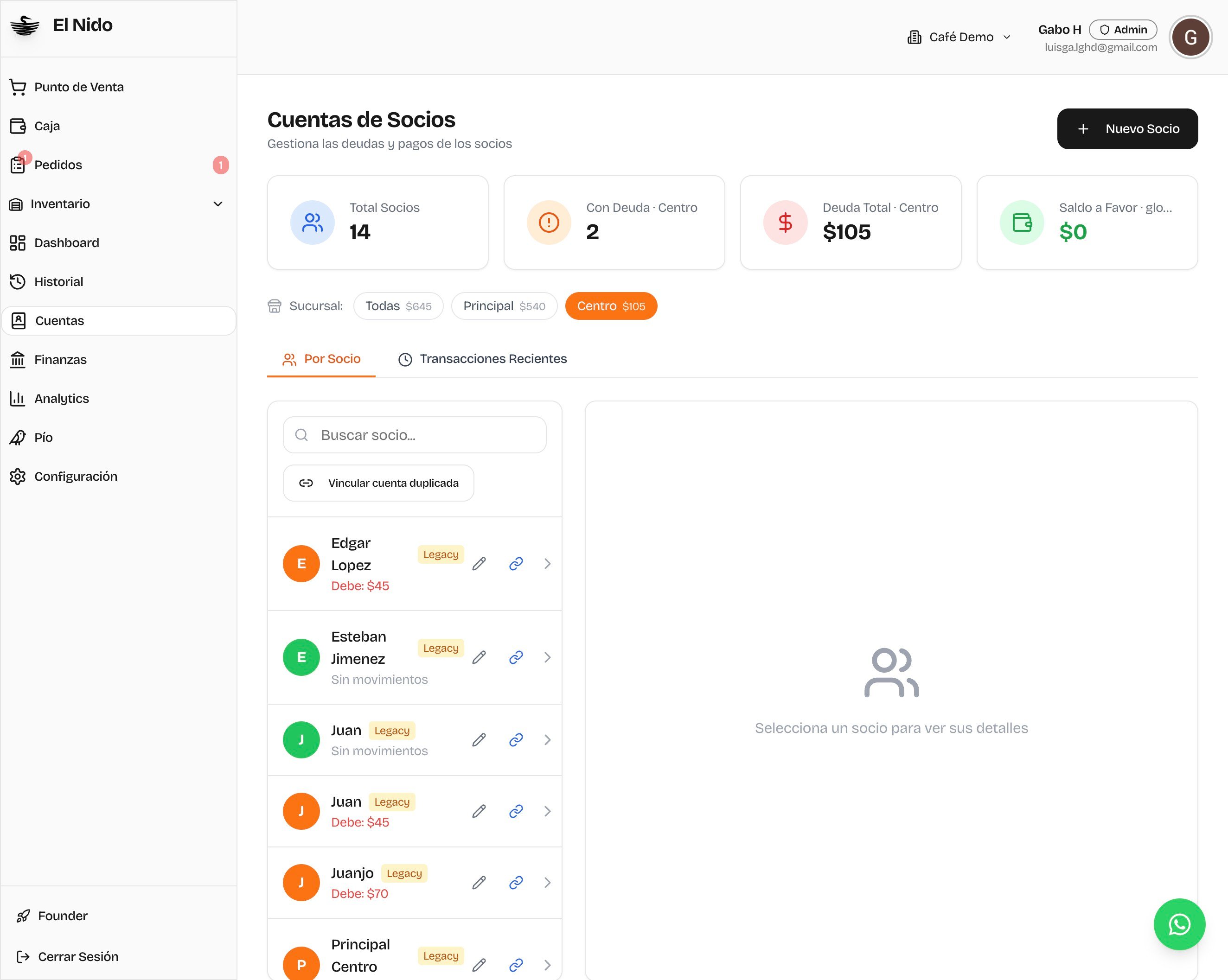Click the Buscar socio search field
Screen dimensions: 1228x980
click(x=415, y=435)
